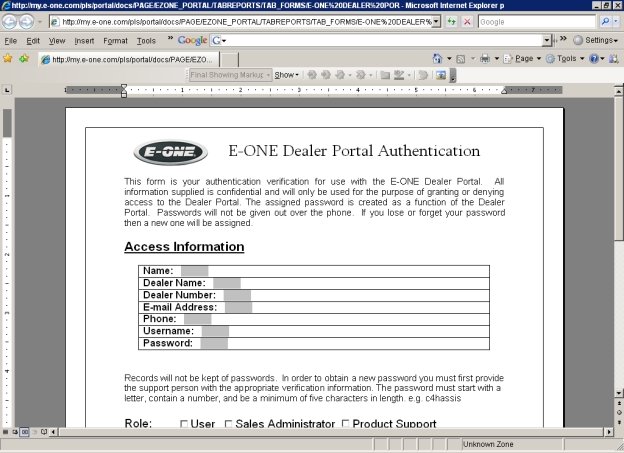Click the Help question mark icon
The height and width of the screenshot is (453, 624).
(x=594, y=59)
